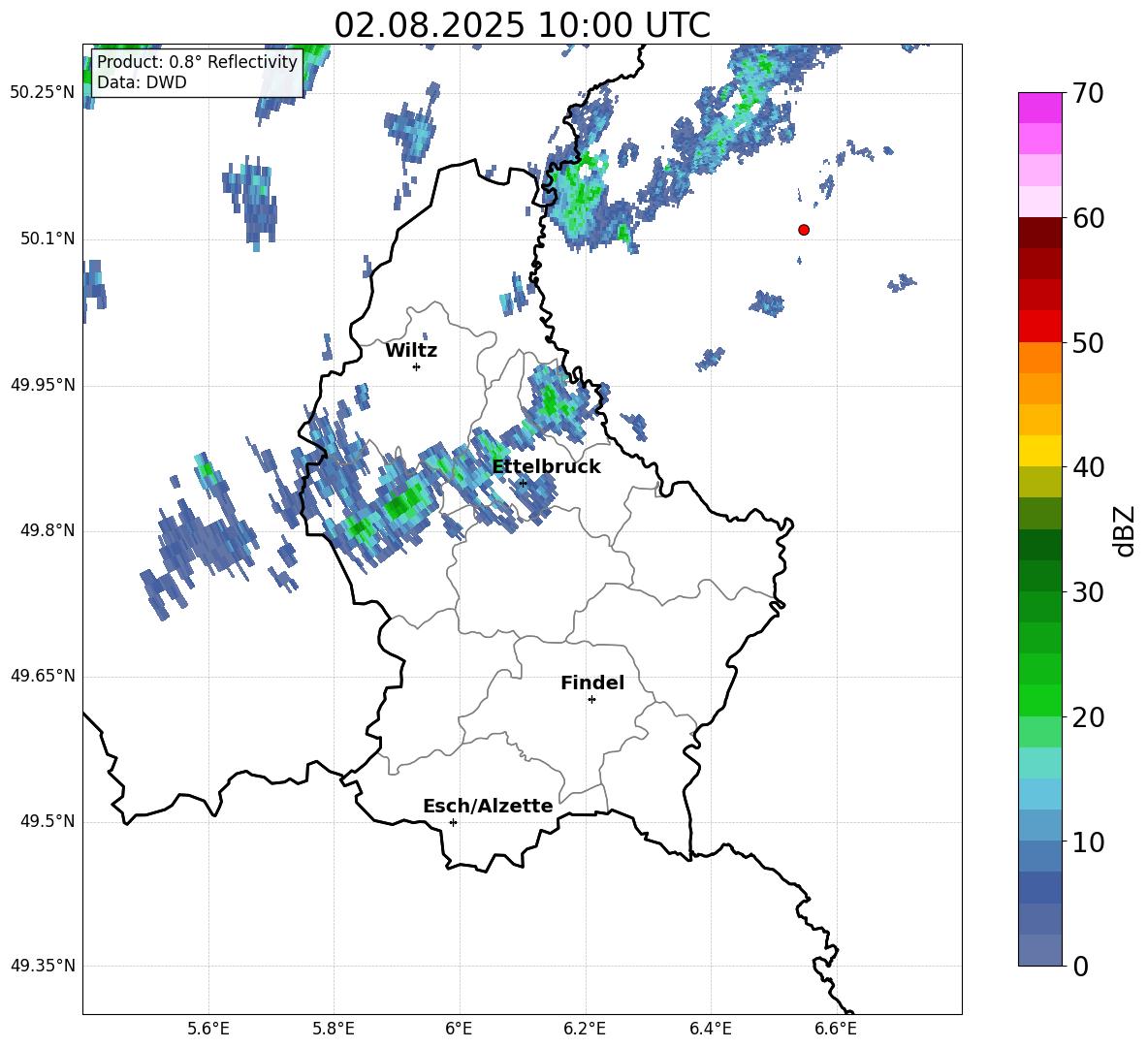
Task: Click the 49.8°N latitude tick label
Action: [48, 530]
